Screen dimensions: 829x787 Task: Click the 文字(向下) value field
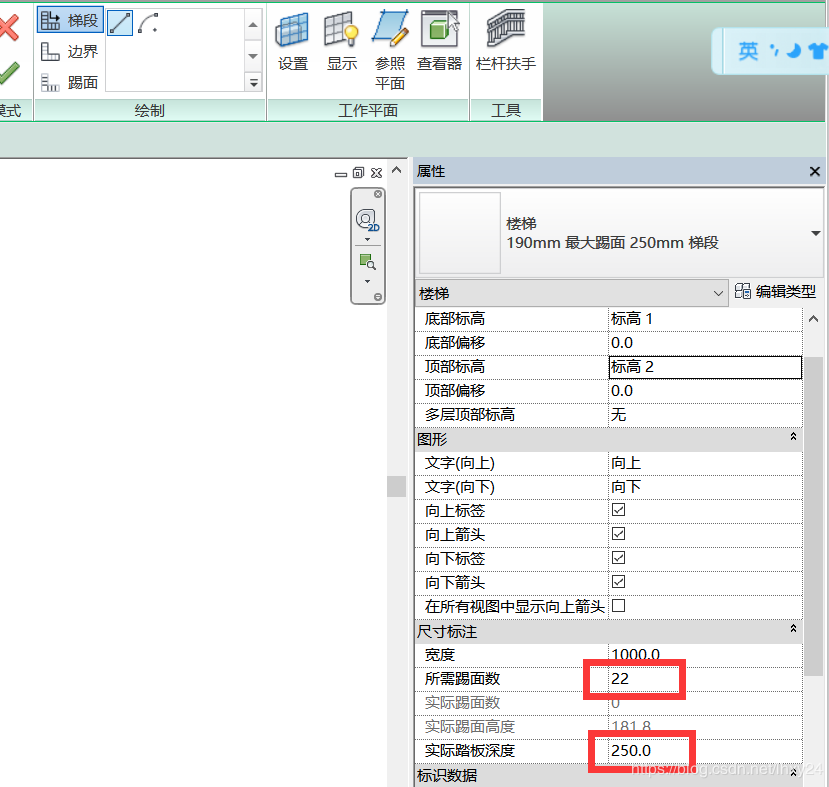(x=705, y=487)
